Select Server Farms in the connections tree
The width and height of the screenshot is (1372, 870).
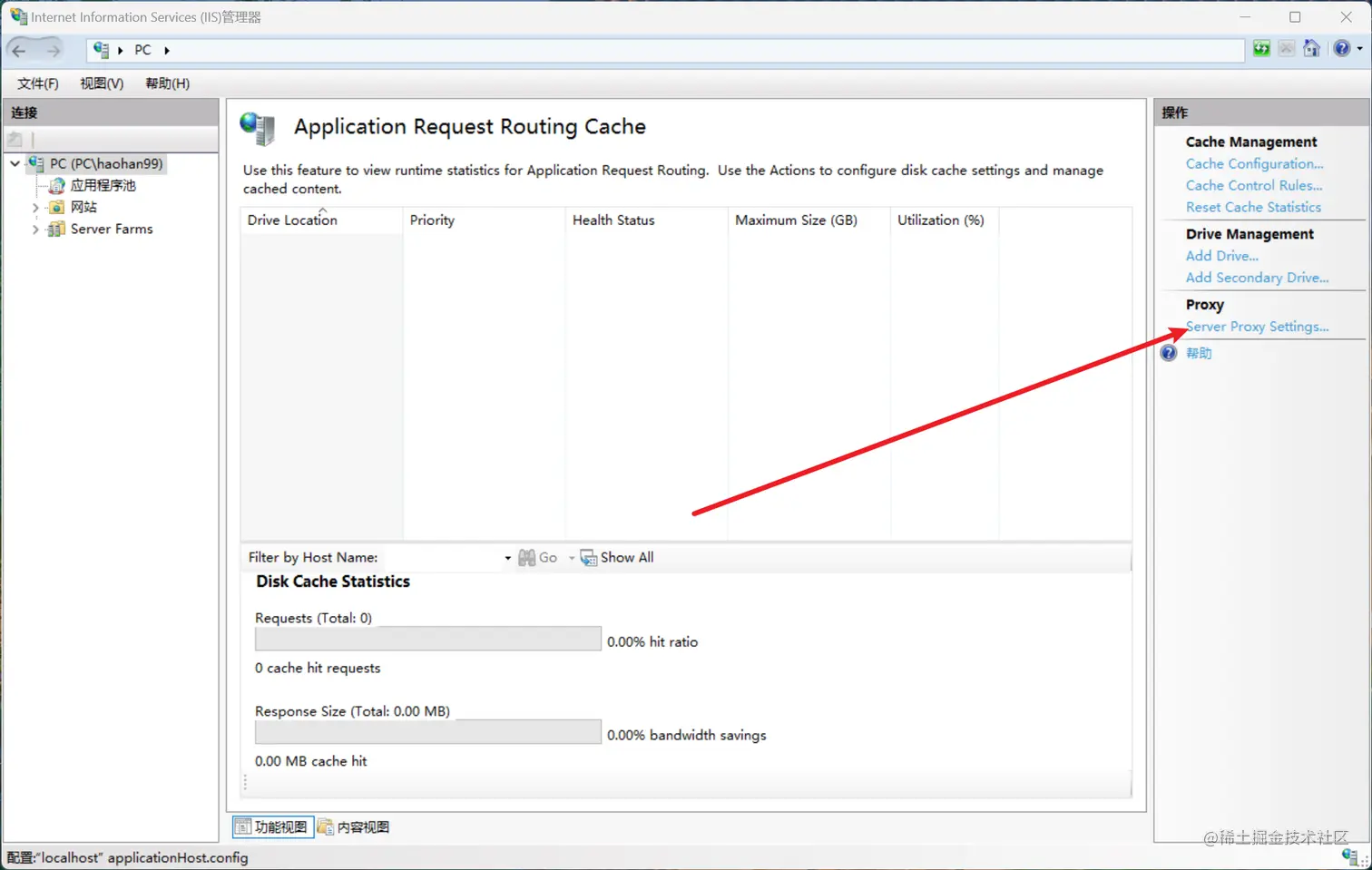pyautogui.click(x=112, y=230)
